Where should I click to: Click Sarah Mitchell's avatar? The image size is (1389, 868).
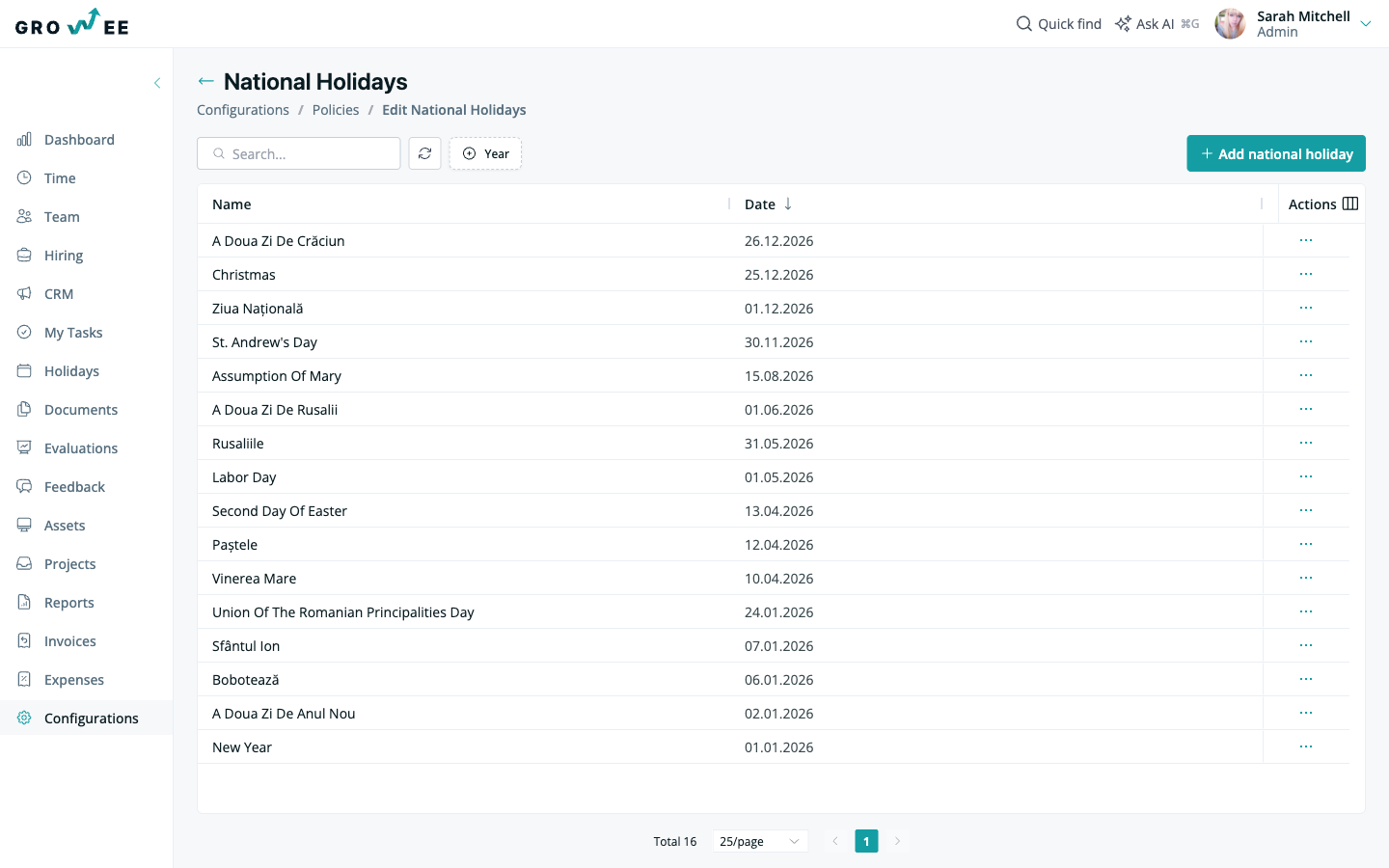(1230, 24)
